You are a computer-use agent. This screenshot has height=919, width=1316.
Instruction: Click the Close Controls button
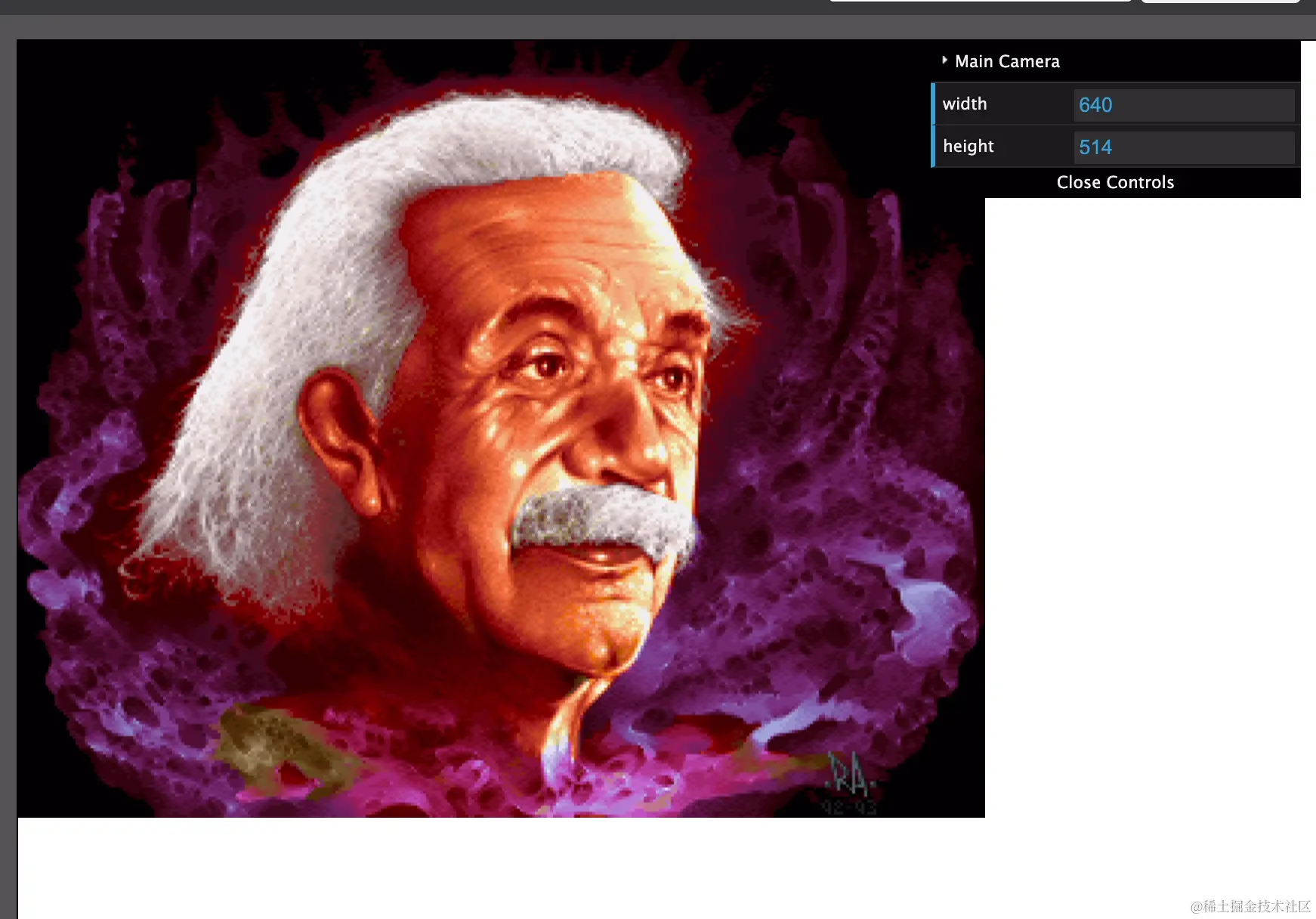point(1115,182)
